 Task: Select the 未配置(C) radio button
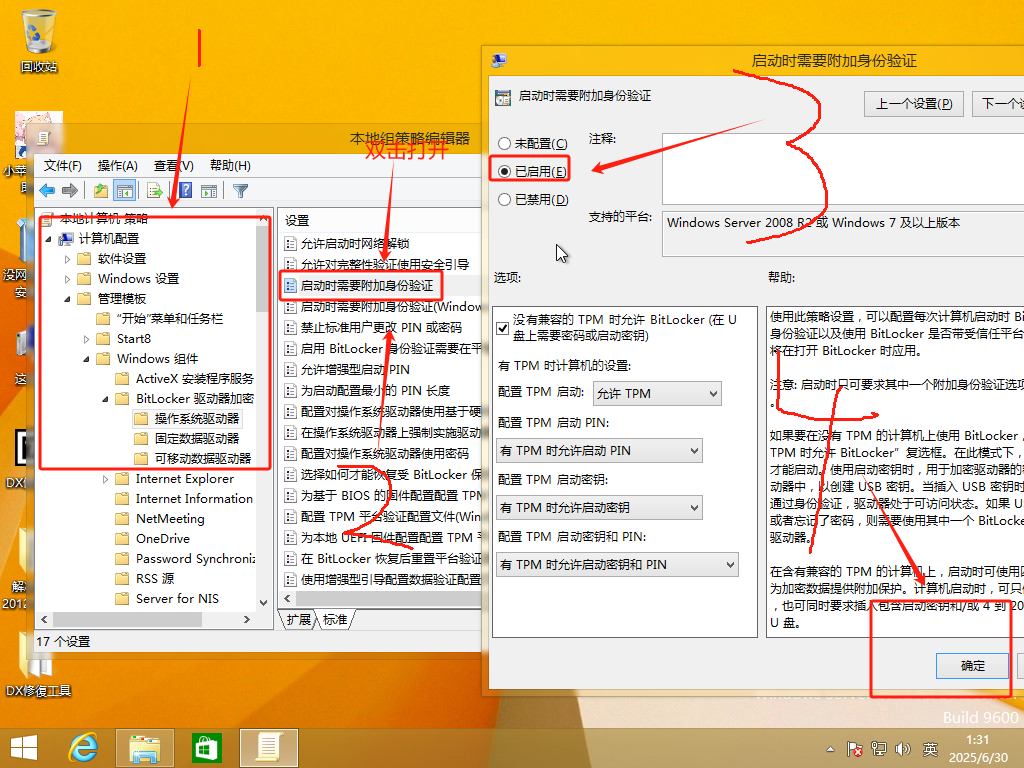pos(504,144)
